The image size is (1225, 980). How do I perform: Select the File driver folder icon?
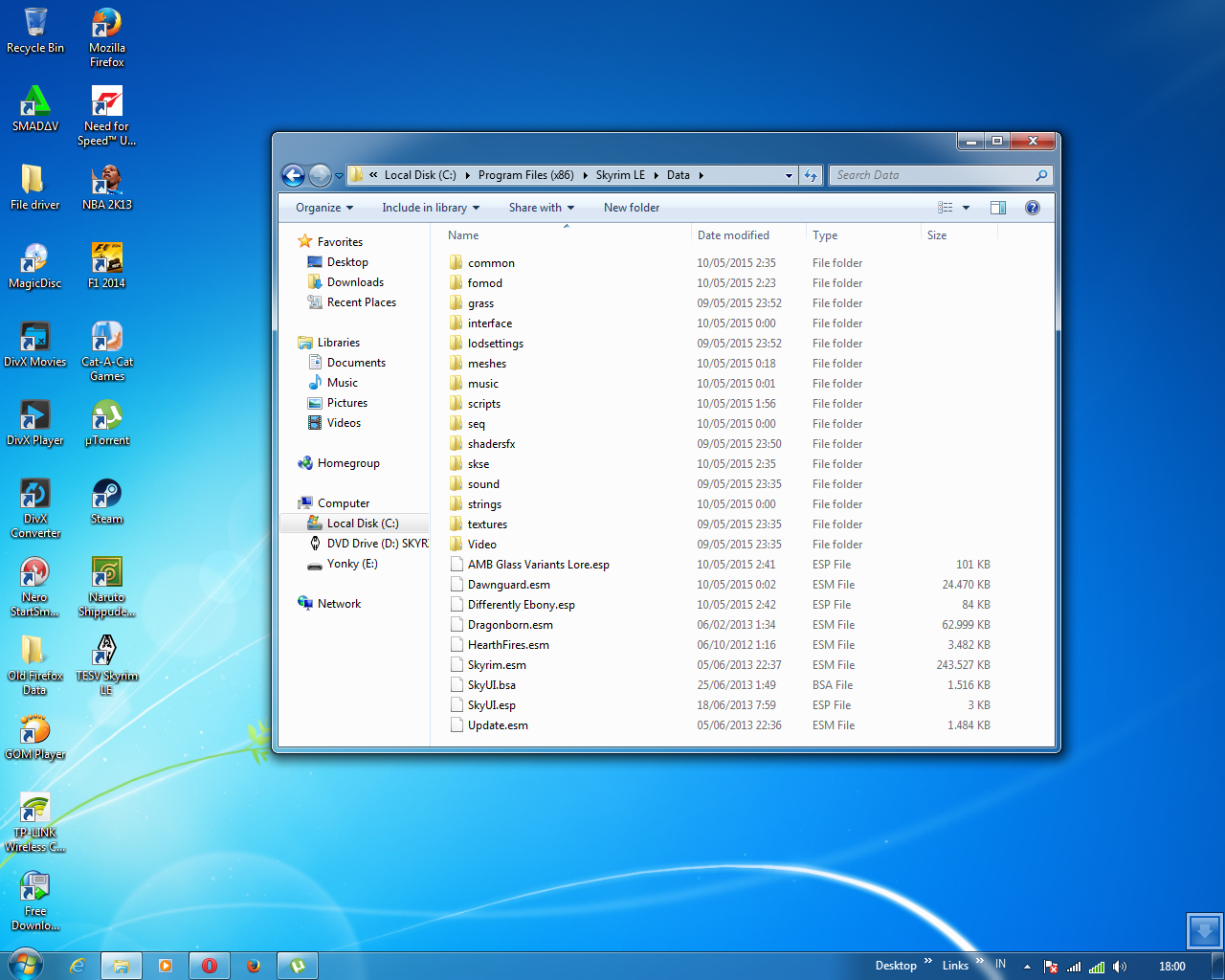click(35, 188)
